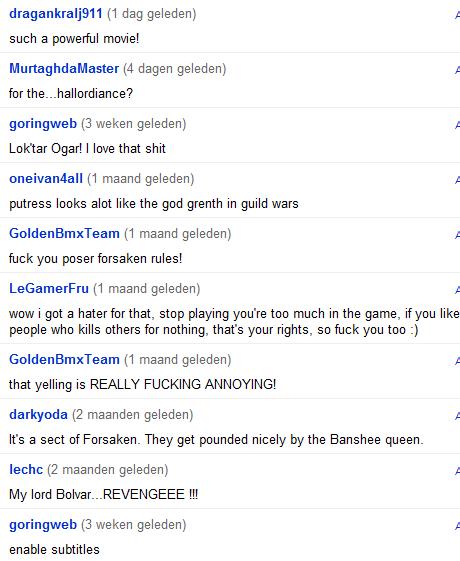
Task: Open the darkyoda username link
Action: click(x=38, y=415)
